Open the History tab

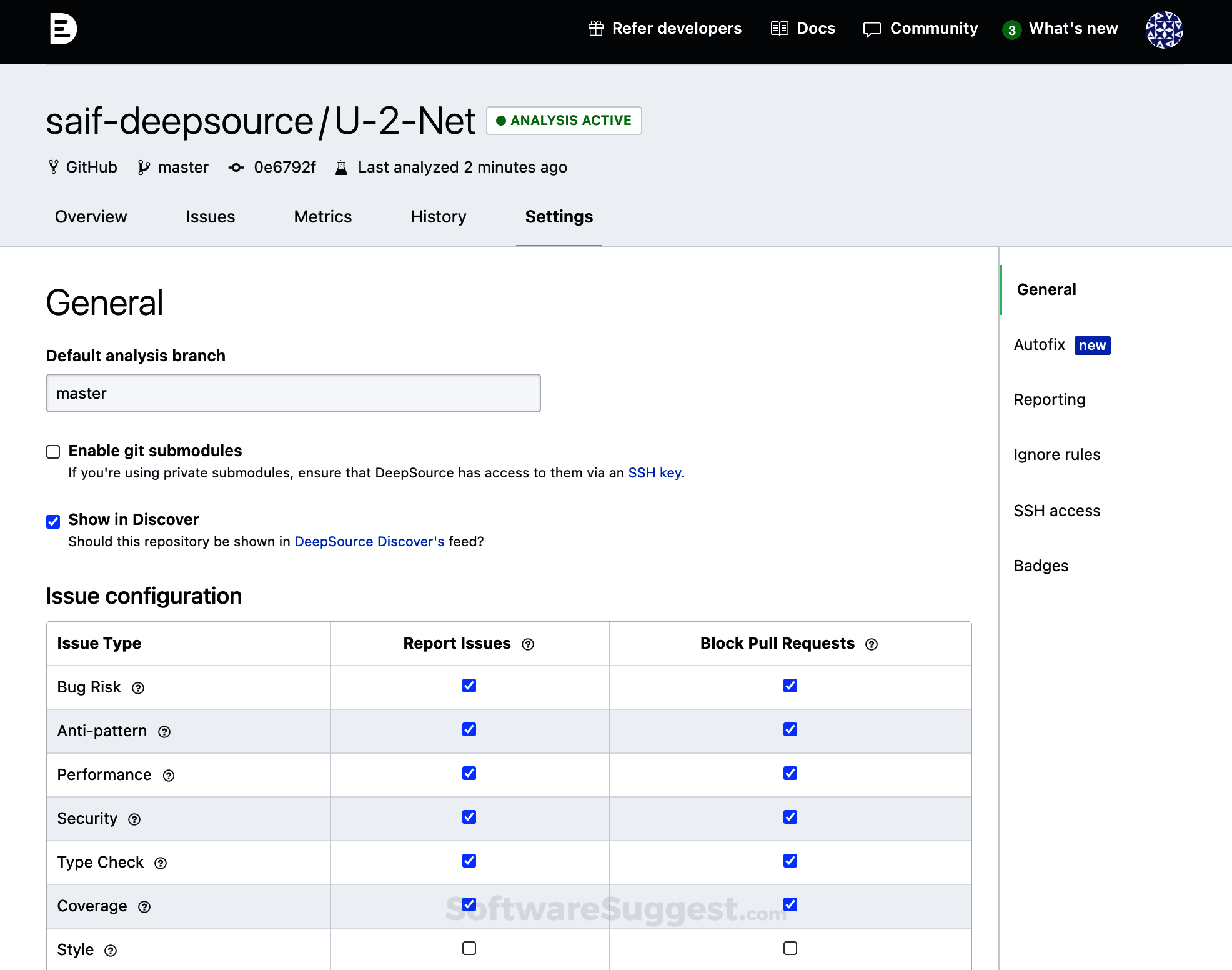click(438, 217)
